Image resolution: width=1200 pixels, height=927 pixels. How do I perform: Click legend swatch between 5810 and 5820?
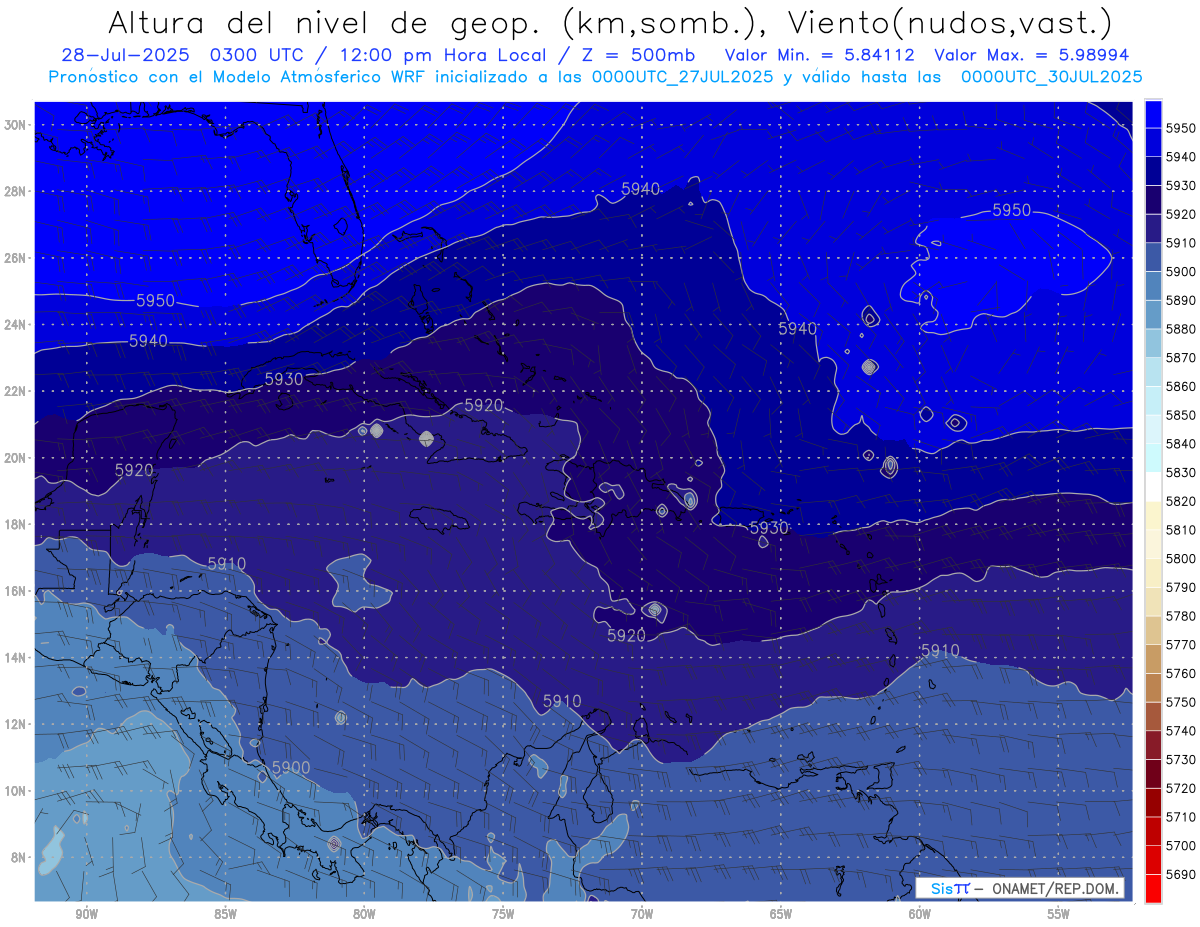tap(1153, 516)
